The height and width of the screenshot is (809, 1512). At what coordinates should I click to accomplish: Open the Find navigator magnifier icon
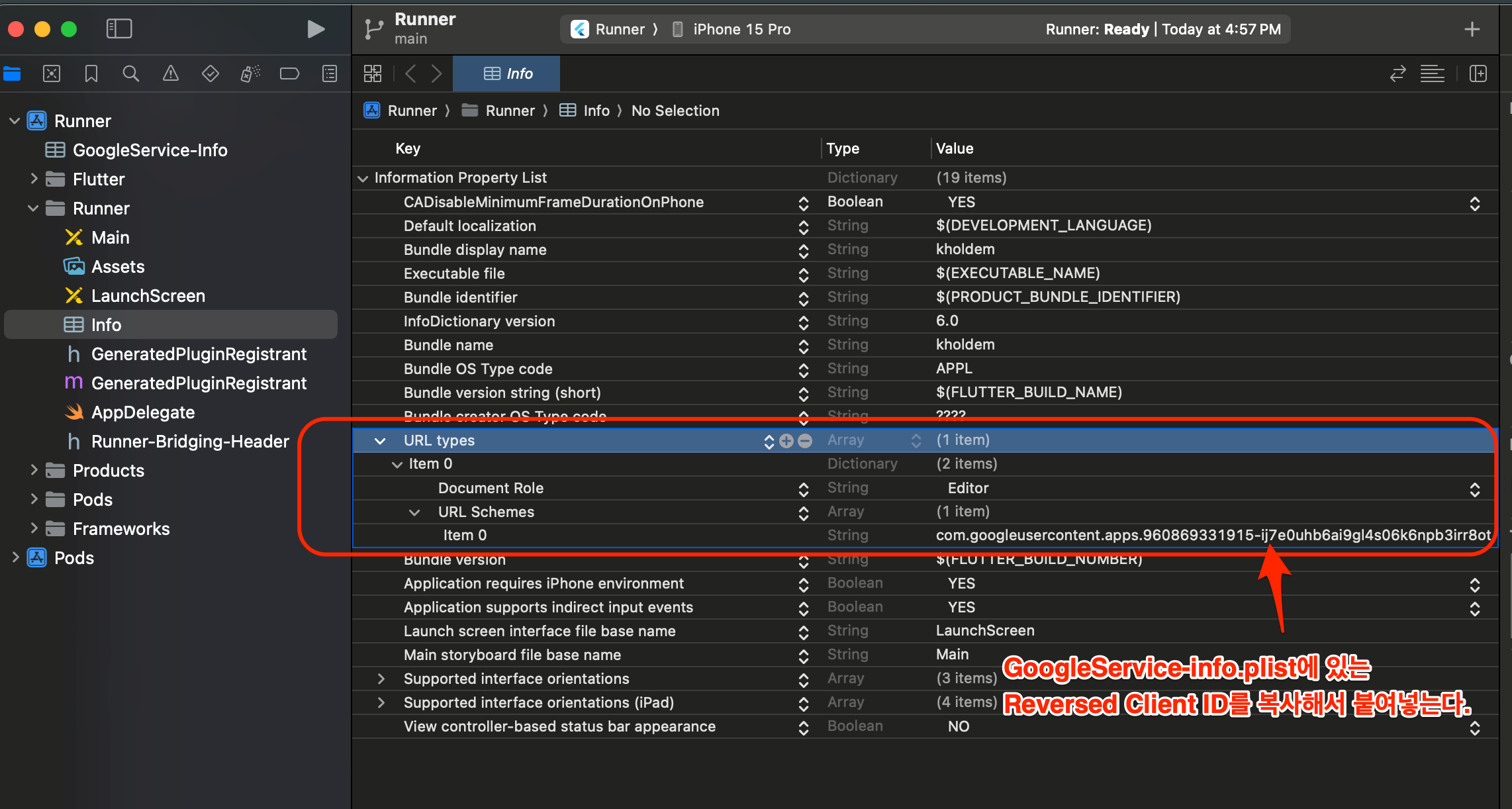131,73
